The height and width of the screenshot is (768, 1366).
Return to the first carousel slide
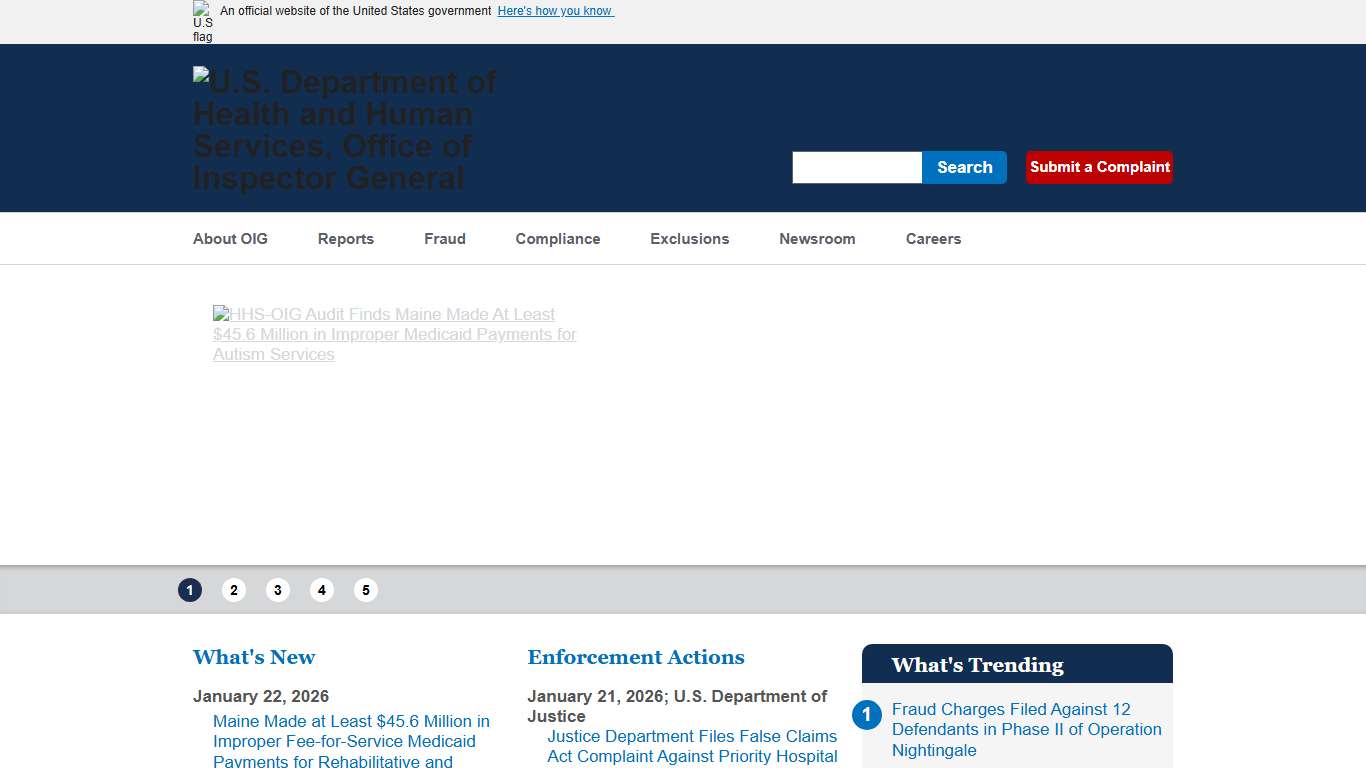point(190,590)
